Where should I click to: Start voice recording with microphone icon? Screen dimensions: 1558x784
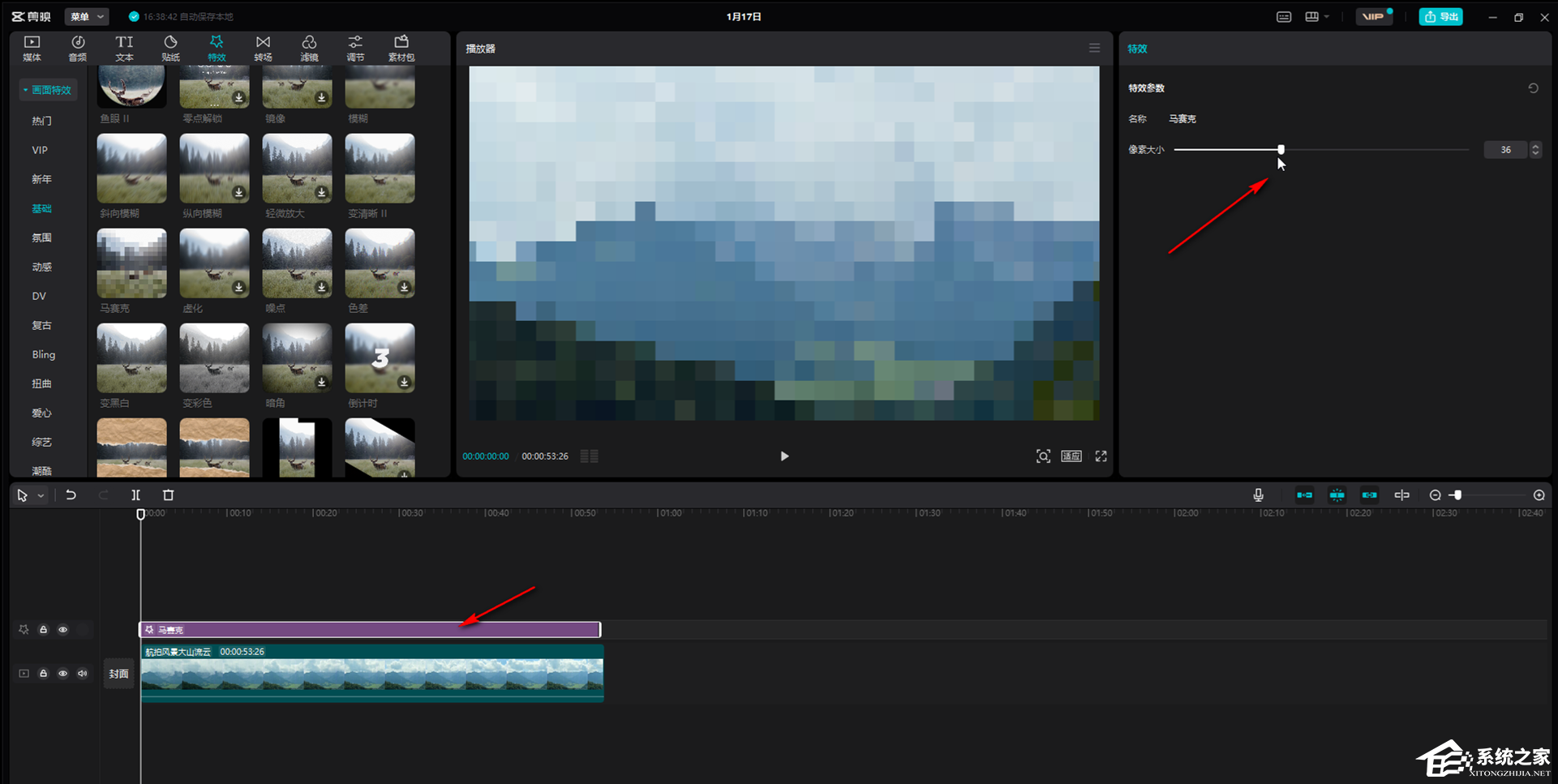[1258, 495]
